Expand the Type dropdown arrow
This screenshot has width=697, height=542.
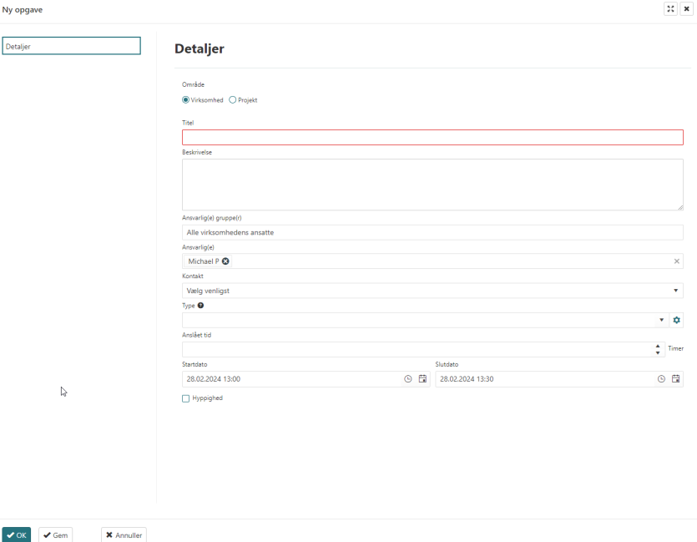[x=662, y=320]
